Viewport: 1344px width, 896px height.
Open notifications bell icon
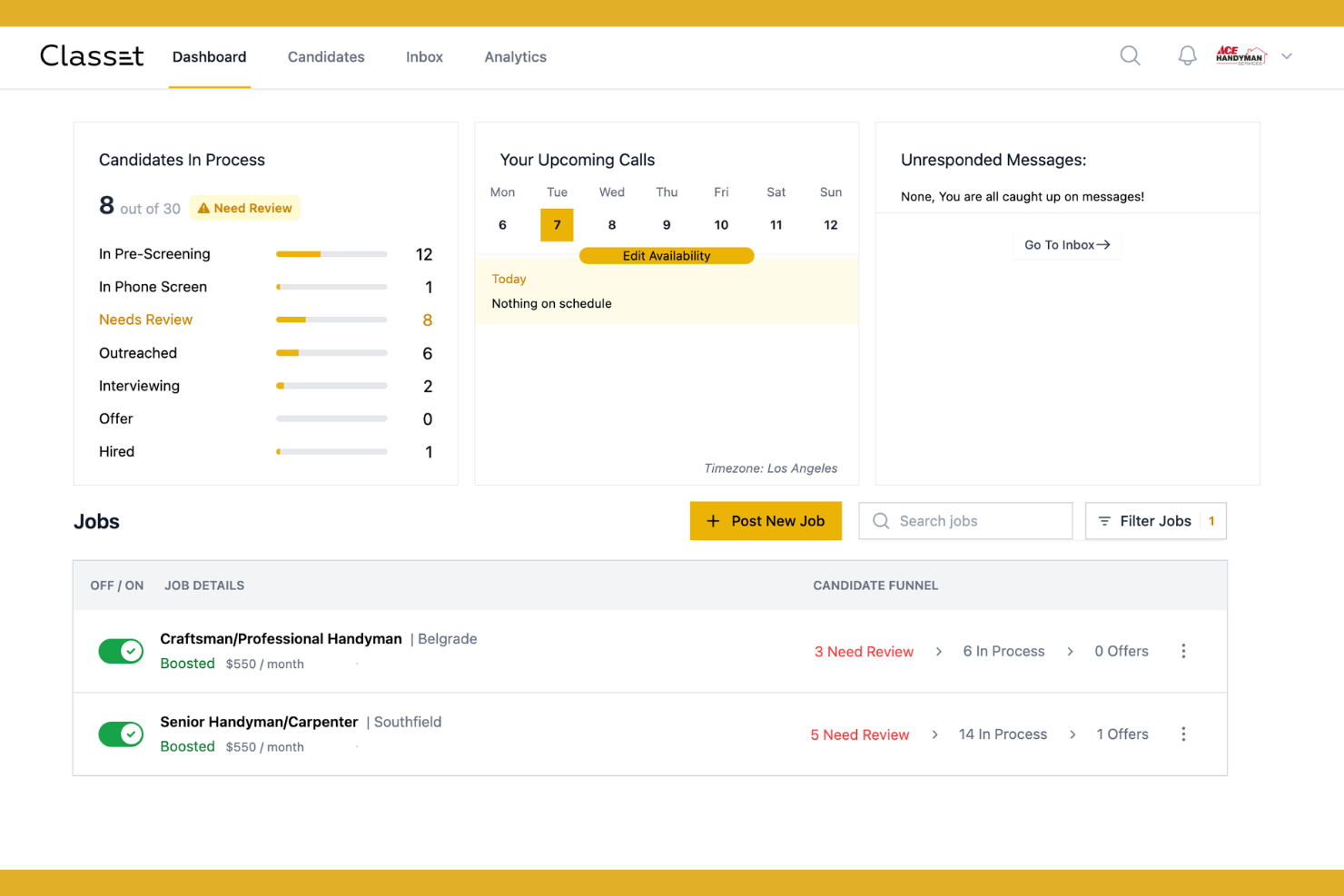[x=1187, y=56]
